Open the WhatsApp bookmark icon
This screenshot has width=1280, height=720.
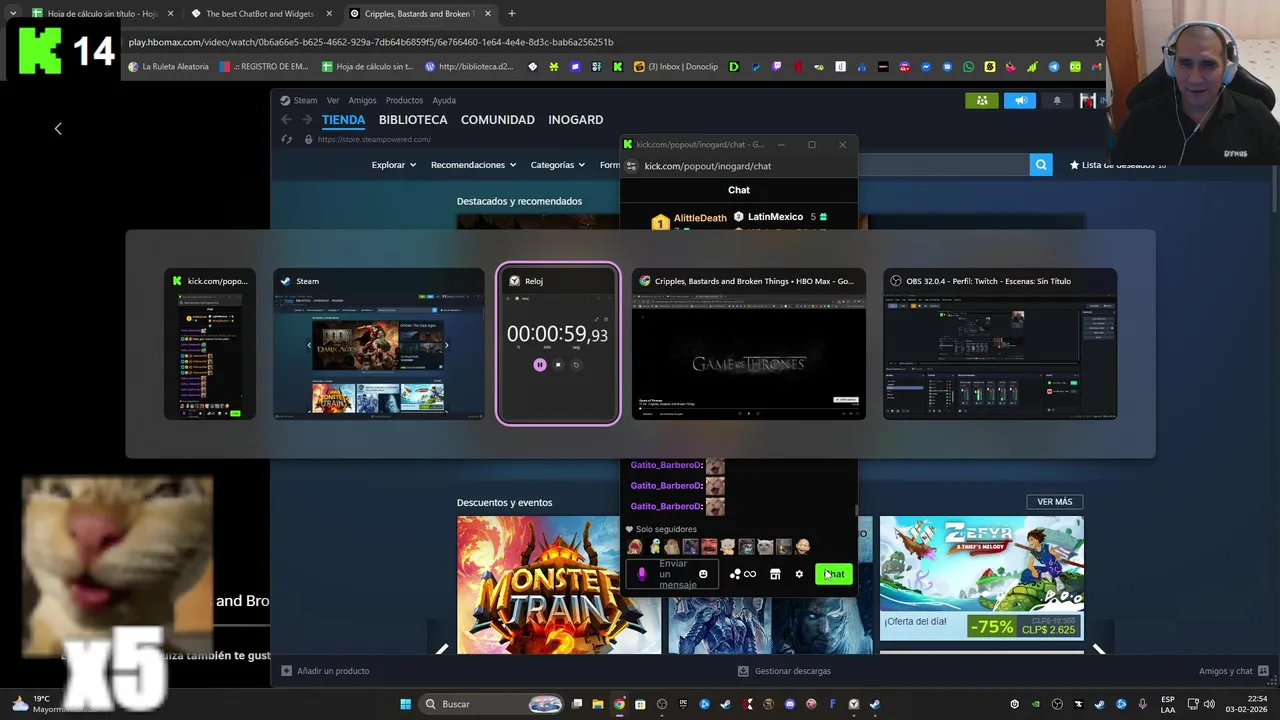click(968, 67)
